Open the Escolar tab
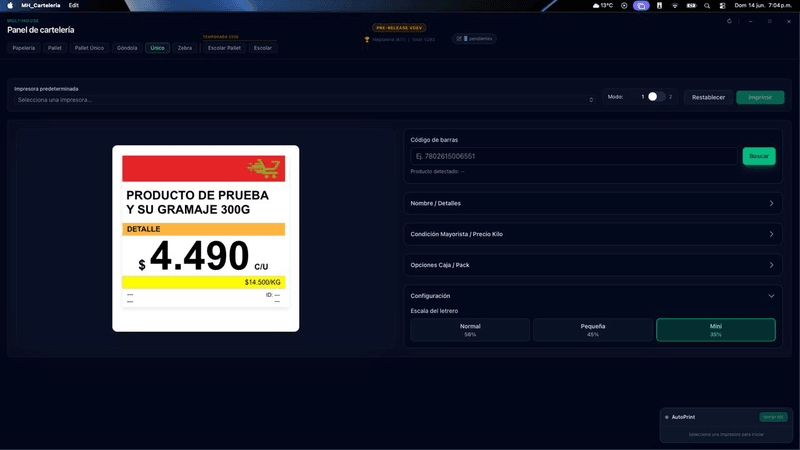 tap(263, 48)
